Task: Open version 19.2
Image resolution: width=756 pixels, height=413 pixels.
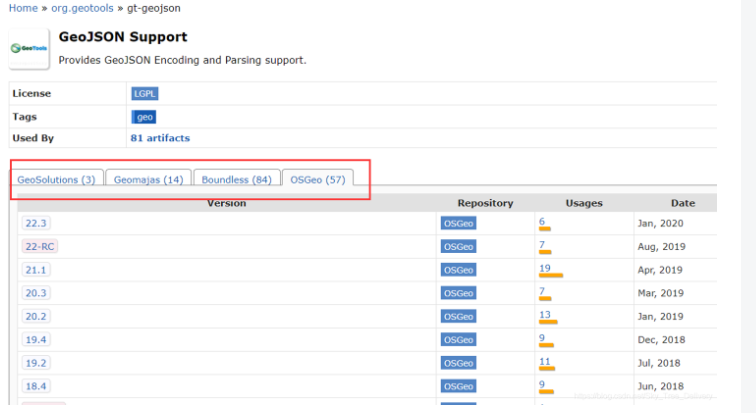Action: (x=36, y=363)
